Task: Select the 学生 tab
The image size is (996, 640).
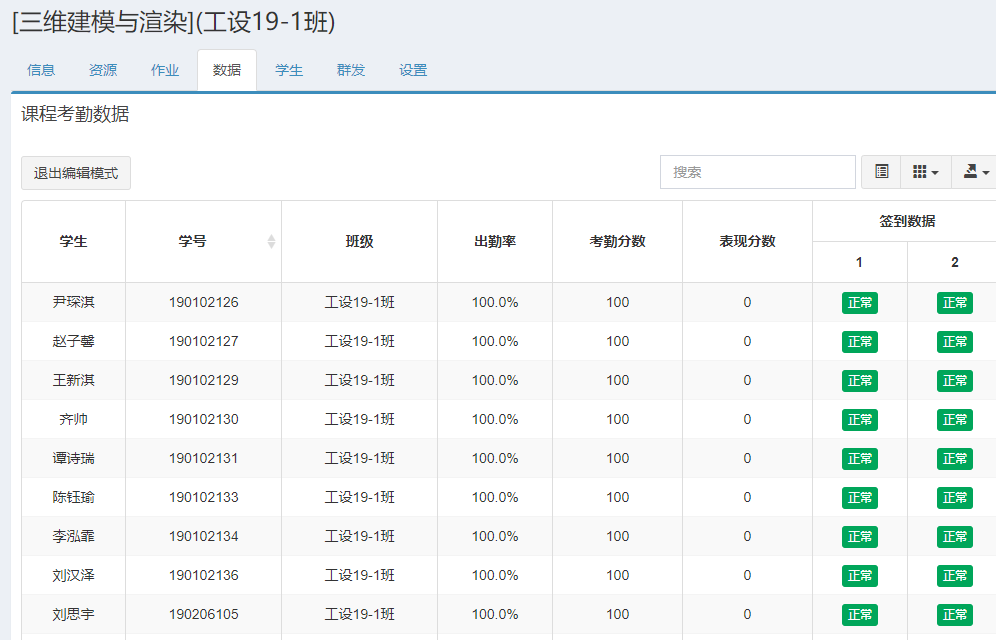Action: pyautogui.click(x=289, y=70)
